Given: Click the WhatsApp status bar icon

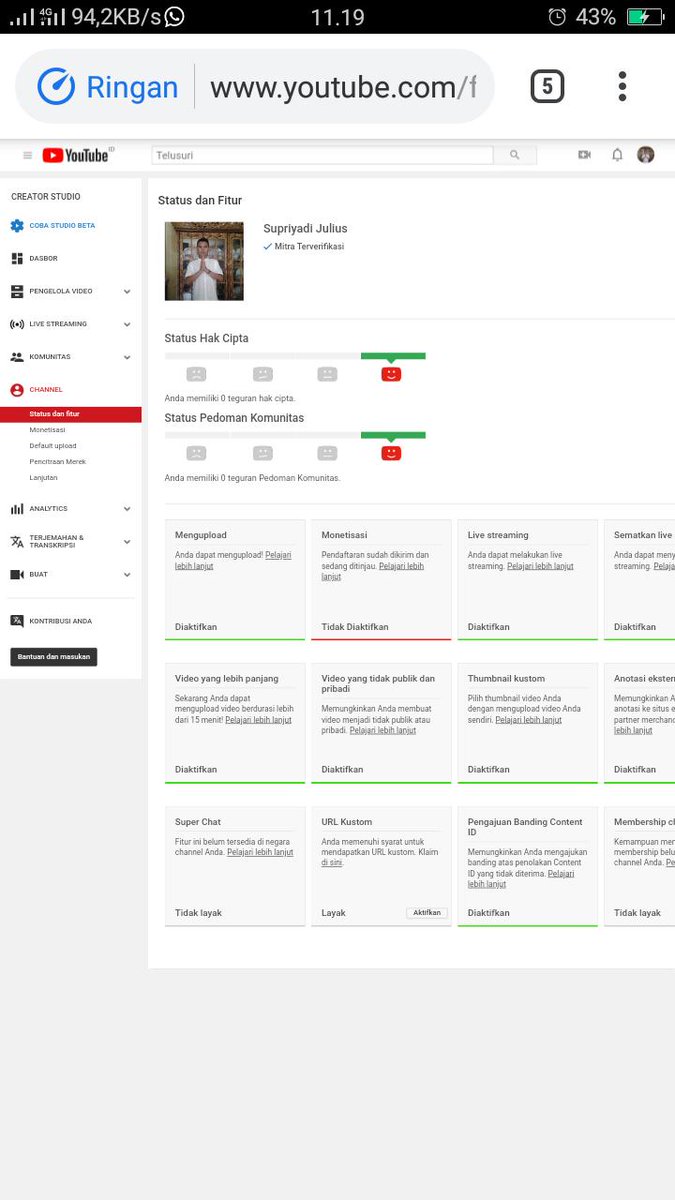Looking at the screenshot, I should pos(174,16).
